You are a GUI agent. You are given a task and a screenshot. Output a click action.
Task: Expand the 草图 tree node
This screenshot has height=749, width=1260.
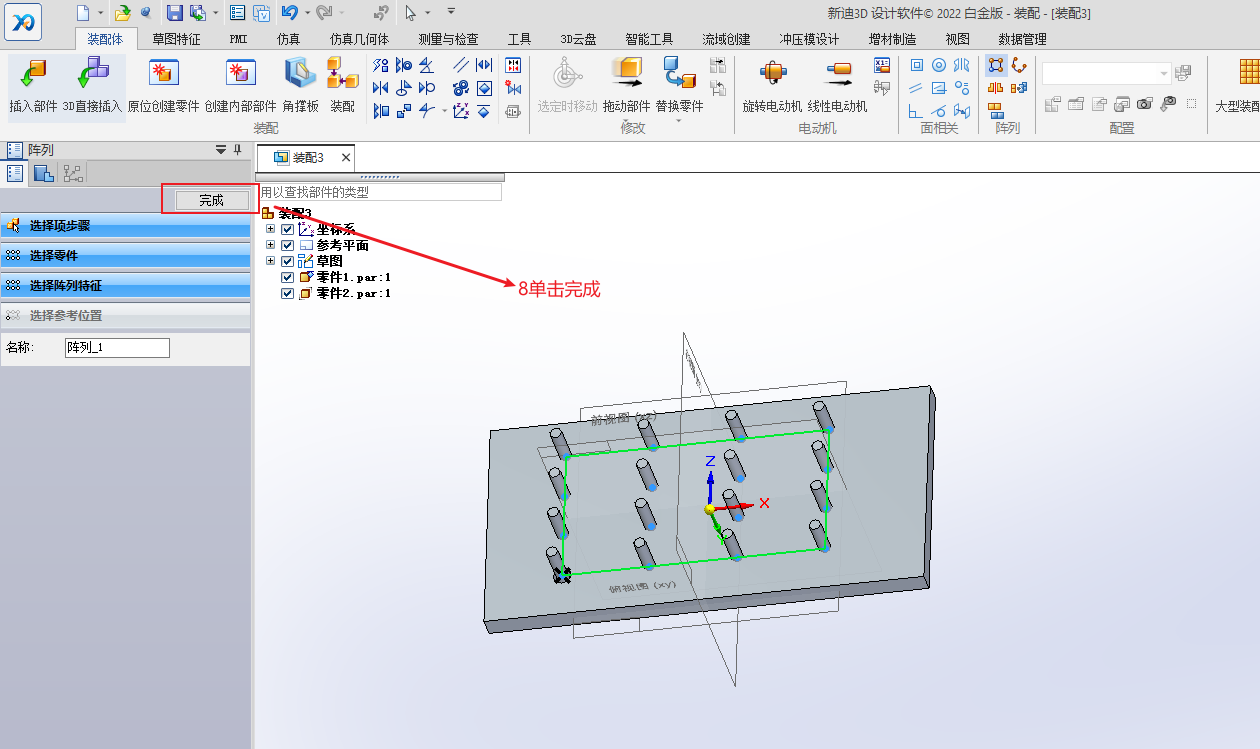[x=270, y=261]
